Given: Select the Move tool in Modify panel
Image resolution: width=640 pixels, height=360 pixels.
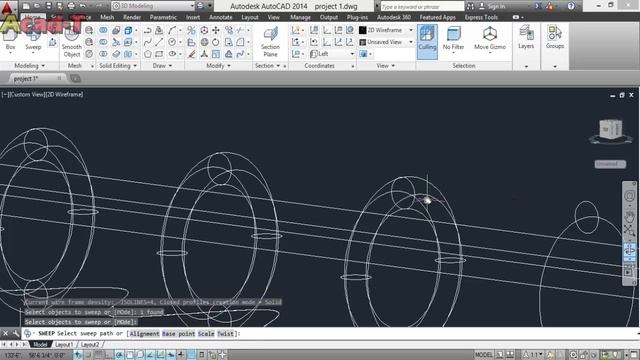Looking at the screenshot, I should 216,30.
